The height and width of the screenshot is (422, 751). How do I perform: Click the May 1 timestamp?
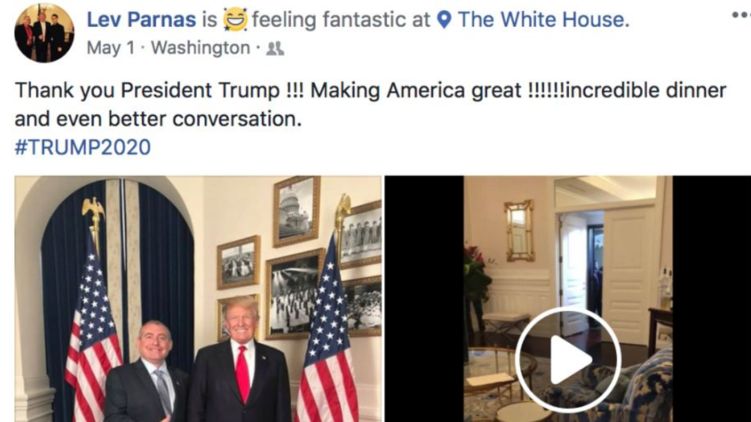click(111, 48)
